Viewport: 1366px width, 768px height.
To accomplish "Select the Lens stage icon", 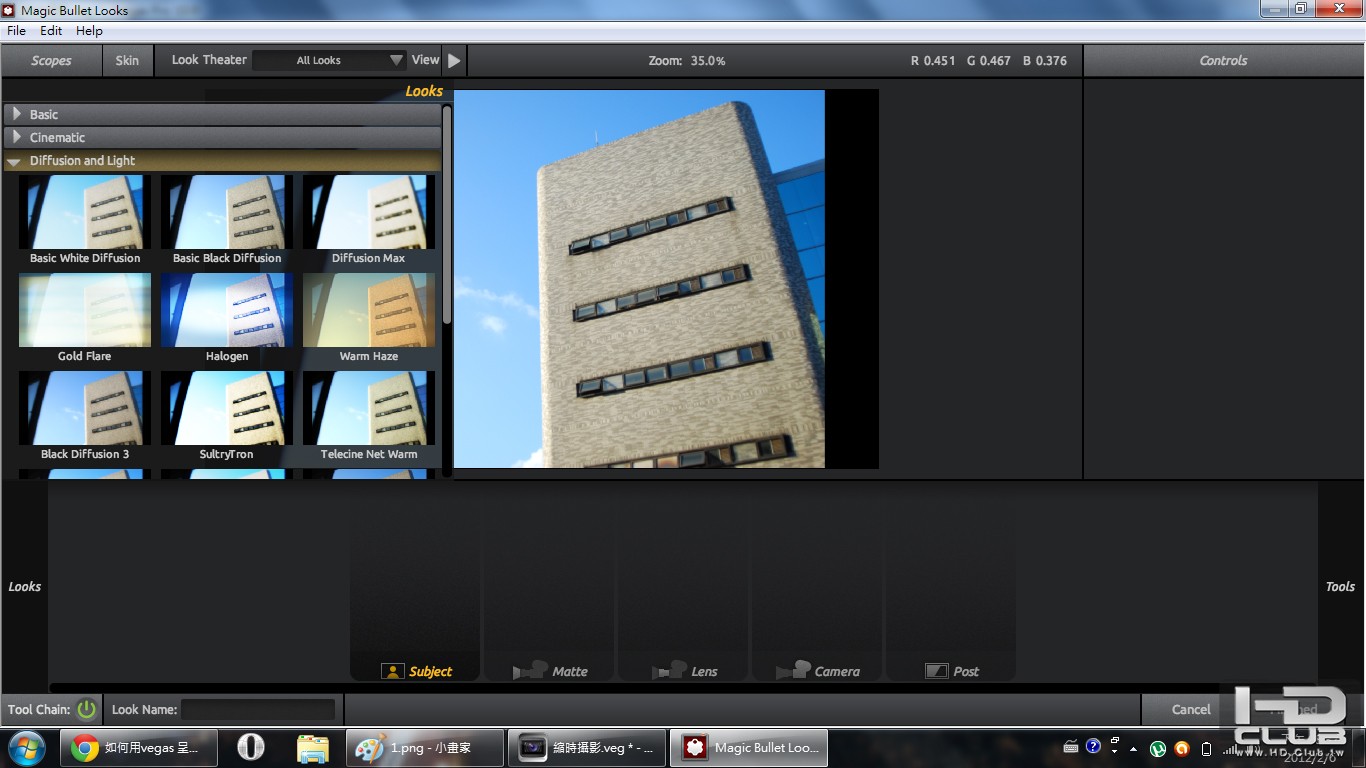I will pyautogui.click(x=669, y=670).
